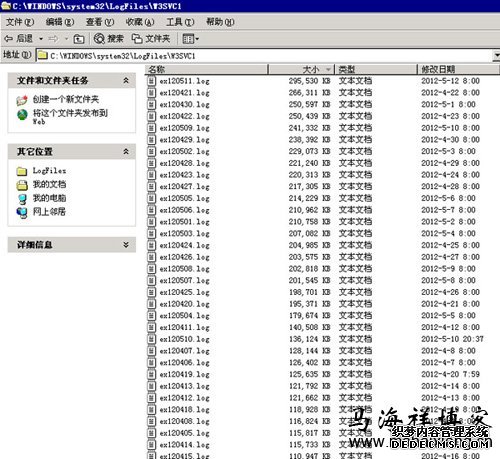Collapse the 其它位置 panel

tap(126, 152)
